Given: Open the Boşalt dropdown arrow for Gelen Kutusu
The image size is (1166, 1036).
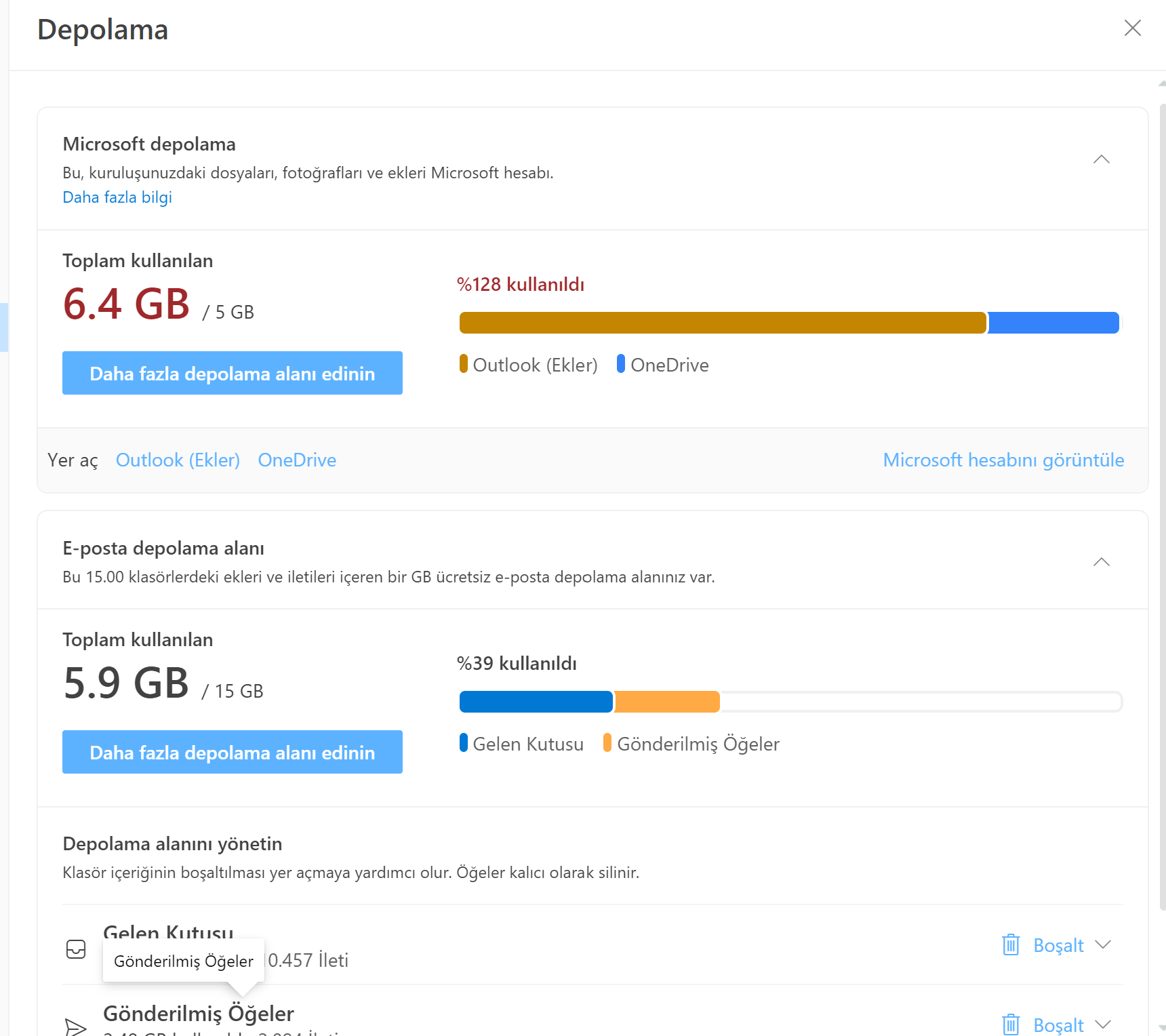Looking at the screenshot, I should [x=1103, y=944].
